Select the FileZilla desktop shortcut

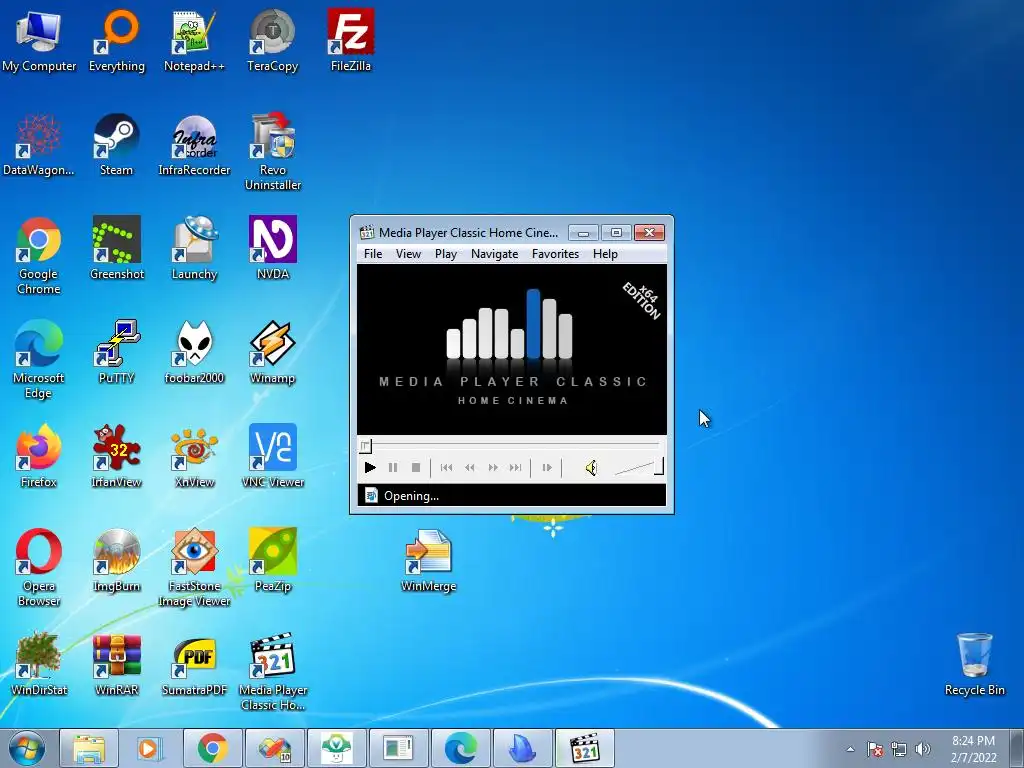351,40
